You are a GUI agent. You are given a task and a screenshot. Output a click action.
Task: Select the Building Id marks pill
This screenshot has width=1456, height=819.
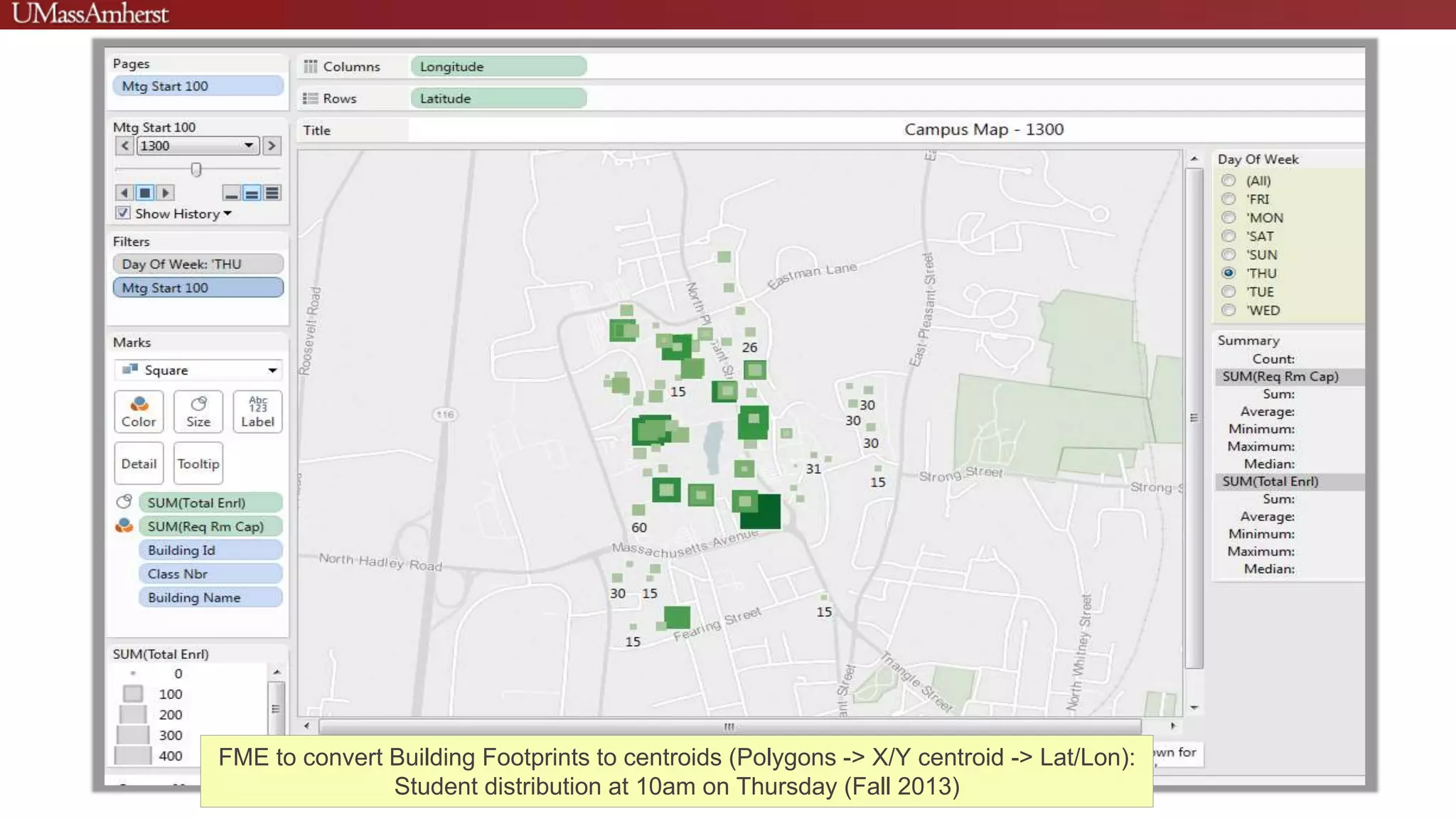pyautogui.click(x=210, y=550)
